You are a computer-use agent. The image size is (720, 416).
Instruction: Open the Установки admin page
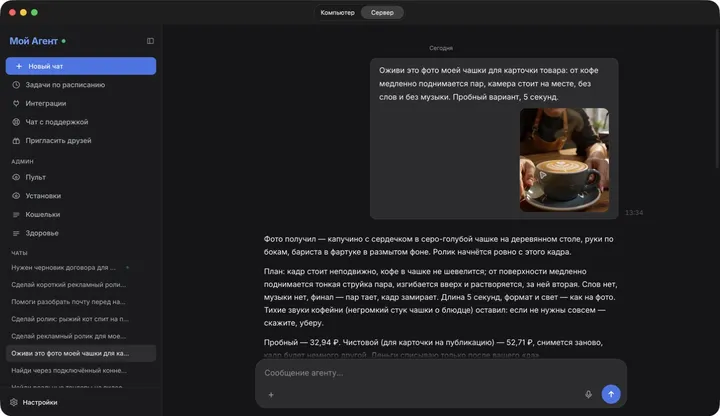(x=81, y=196)
